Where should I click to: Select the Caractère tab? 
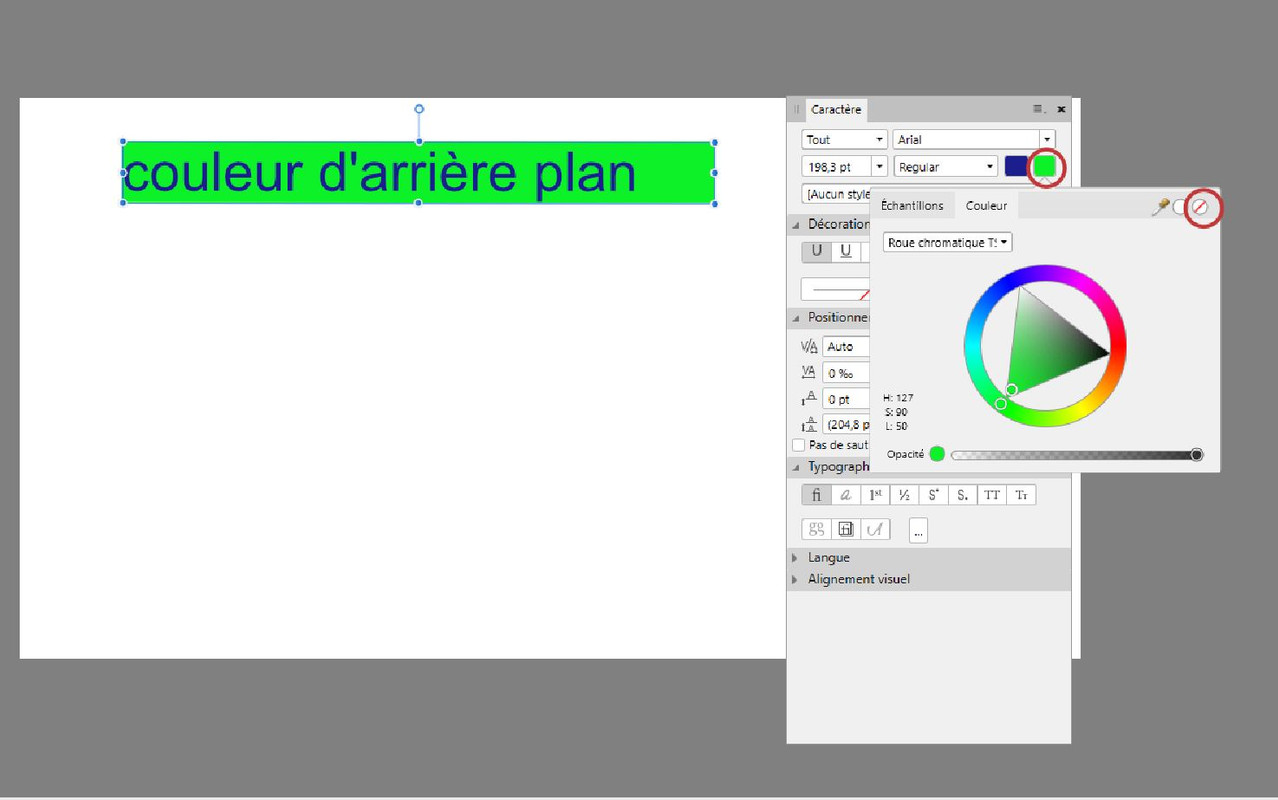[835, 109]
